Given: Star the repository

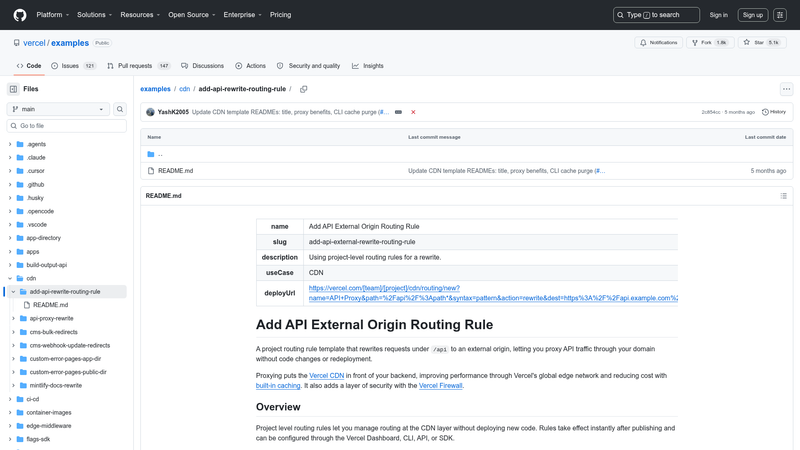Looking at the screenshot, I should pos(762,43).
